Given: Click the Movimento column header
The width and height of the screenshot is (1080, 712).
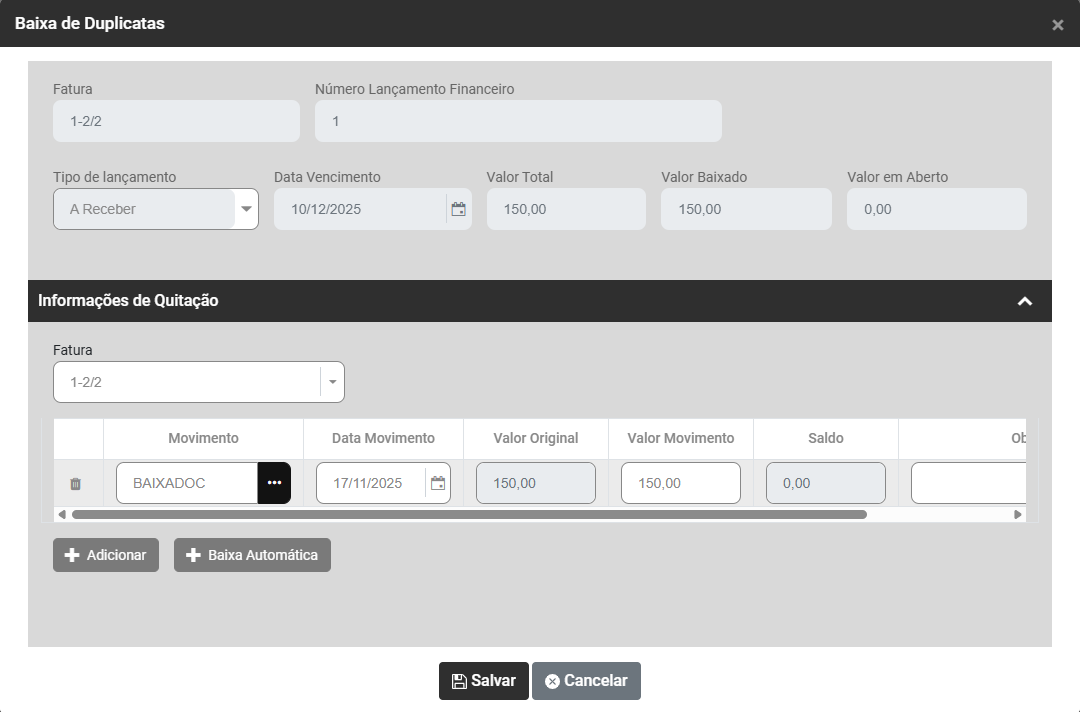Looking at the screenshot, I should (x=203, y=438).
